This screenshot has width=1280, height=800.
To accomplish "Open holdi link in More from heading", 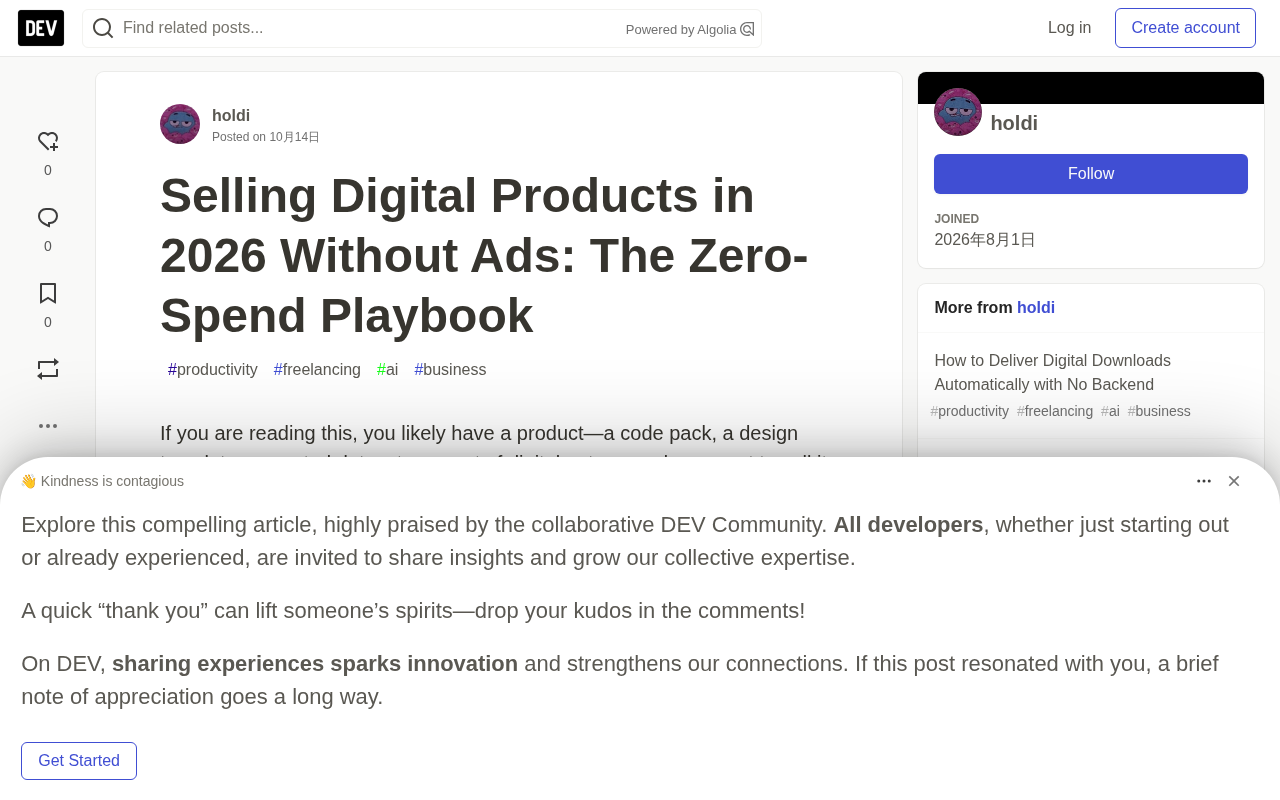I will [x=1036, y=308].
